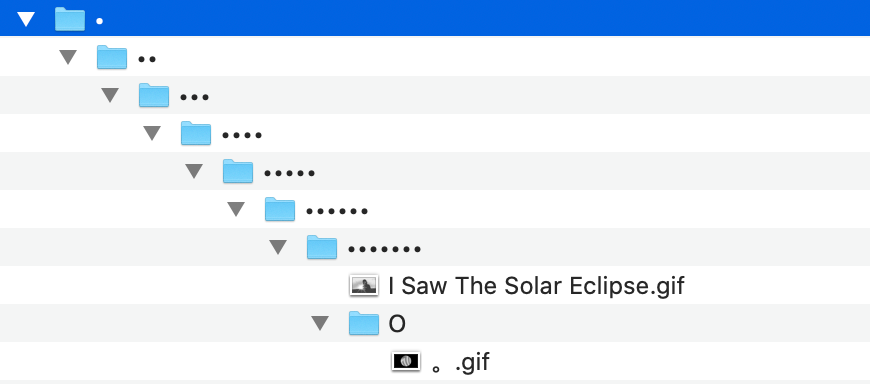The height and width of the screenshot is (384, 870).
Task: Collapse the seven-dot folder disclosure triangle
Action: [x=277, y=247]
